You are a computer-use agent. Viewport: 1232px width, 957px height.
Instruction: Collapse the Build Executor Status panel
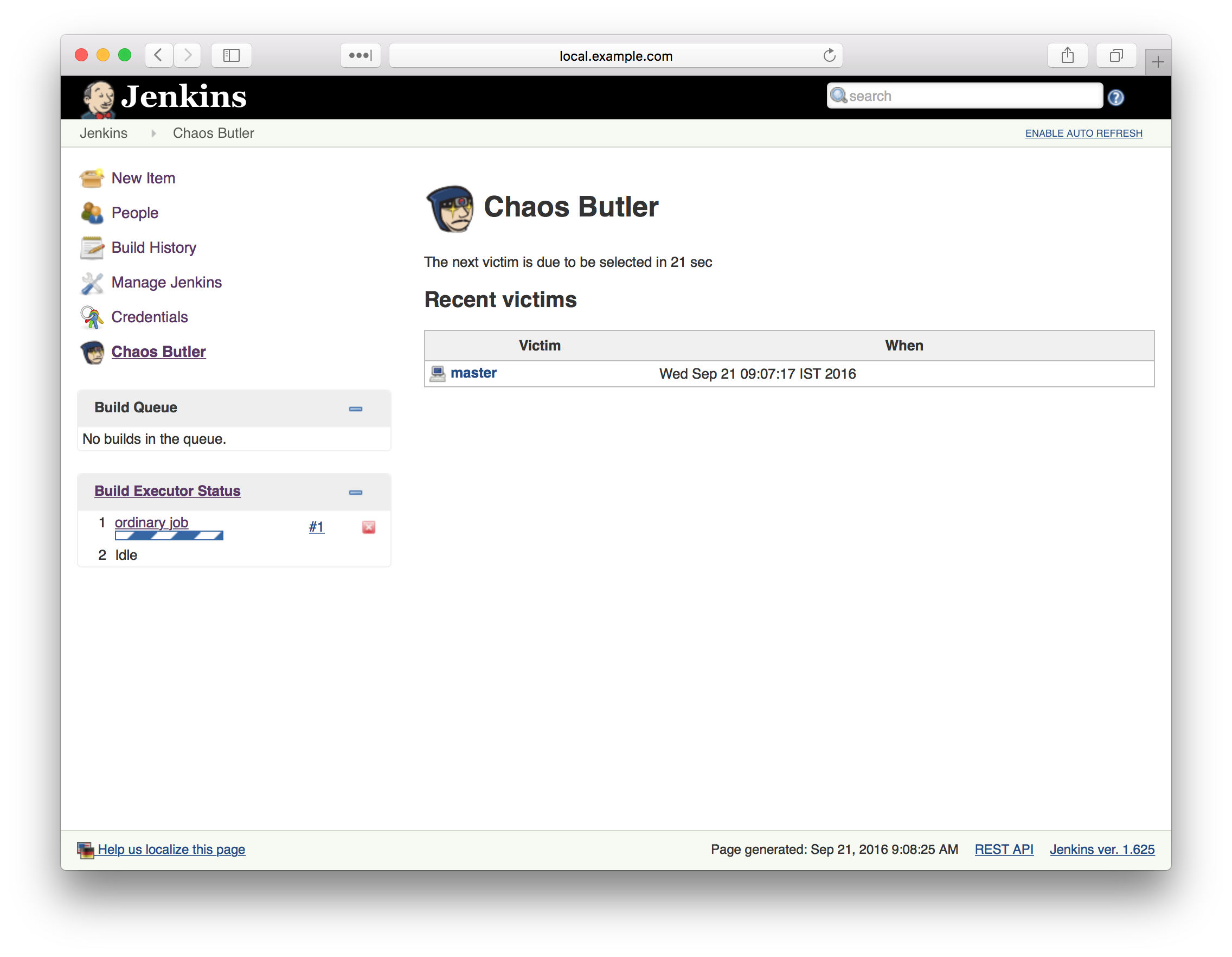pos(355,492)
